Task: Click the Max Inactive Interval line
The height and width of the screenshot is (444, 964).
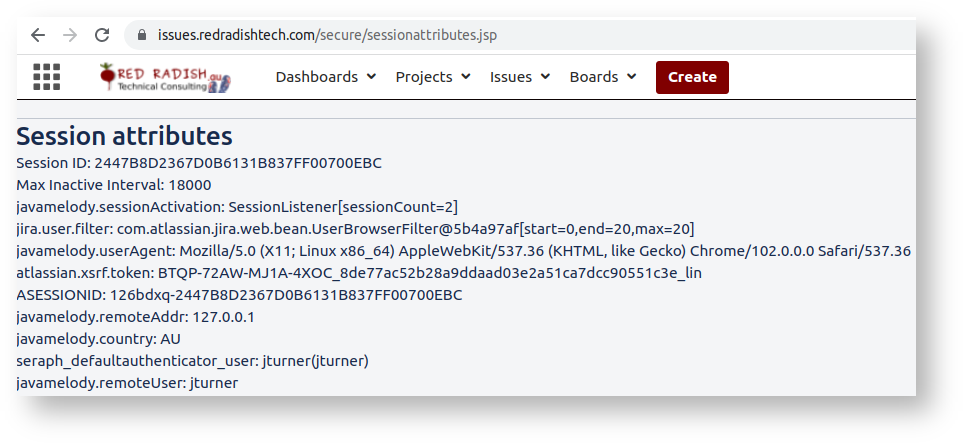Action: click(x=113, y=185)
